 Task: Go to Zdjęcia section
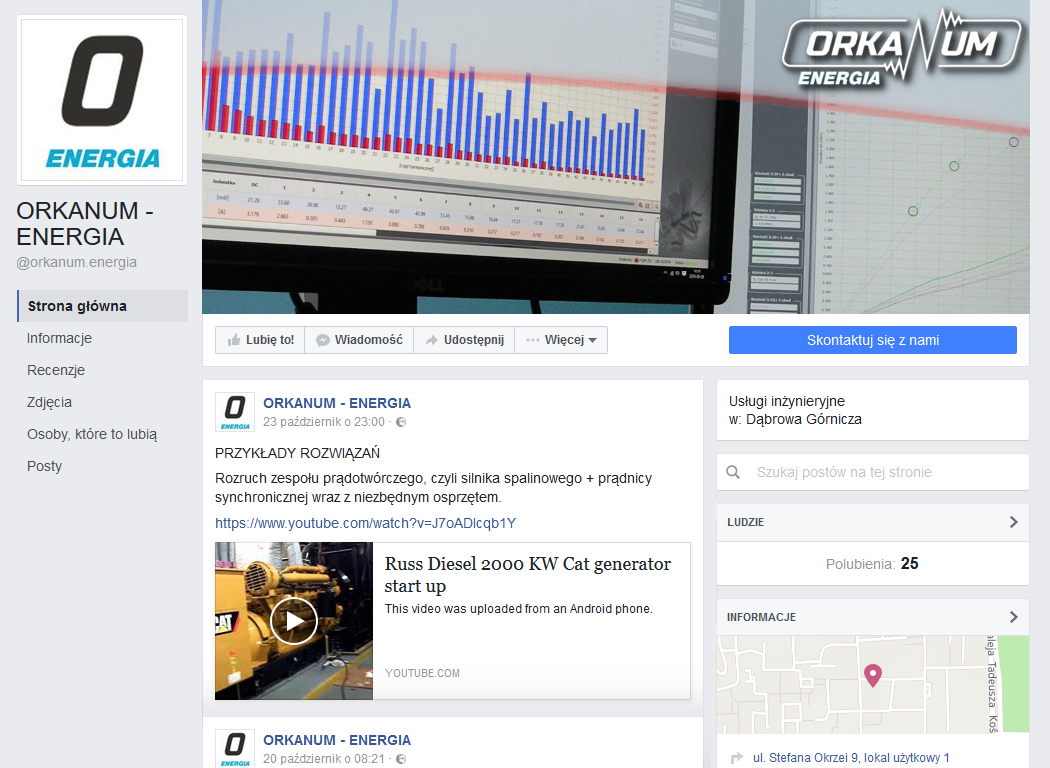pos(49,402)
